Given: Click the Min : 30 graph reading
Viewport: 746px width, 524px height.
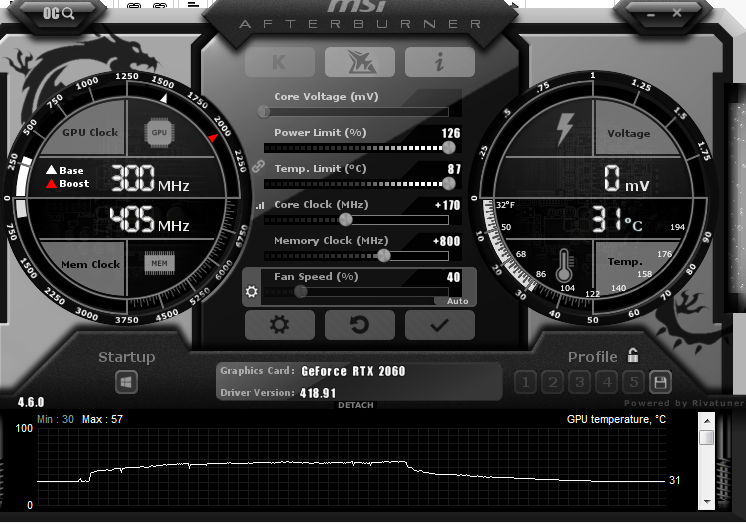Looking at the screenshot, I should click(55, 419).
